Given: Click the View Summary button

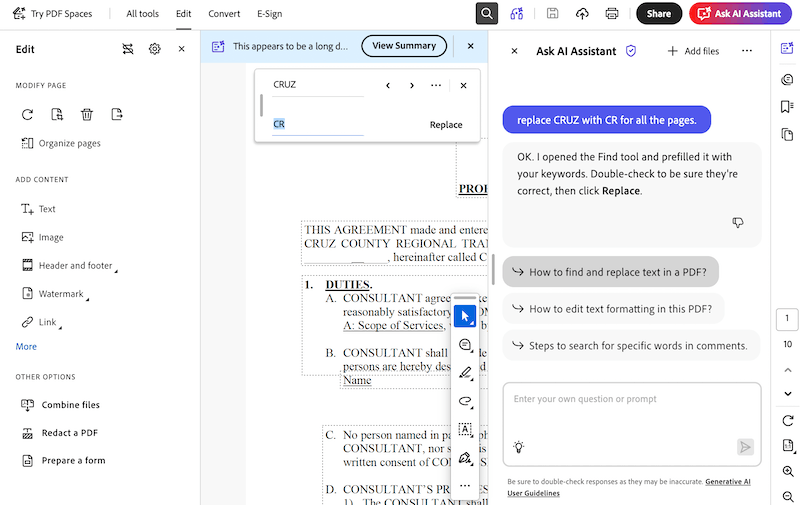Looking at the screenshot, I should (x=404, y=46).
